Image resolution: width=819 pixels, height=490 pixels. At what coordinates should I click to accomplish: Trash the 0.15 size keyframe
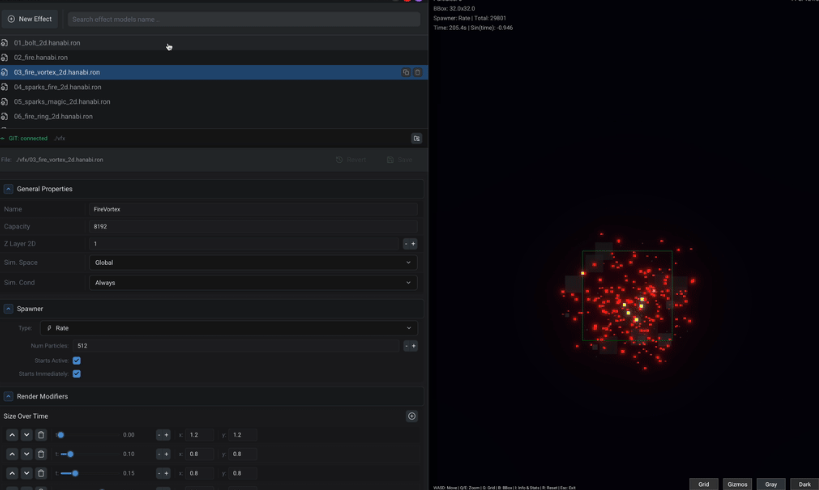41,473
